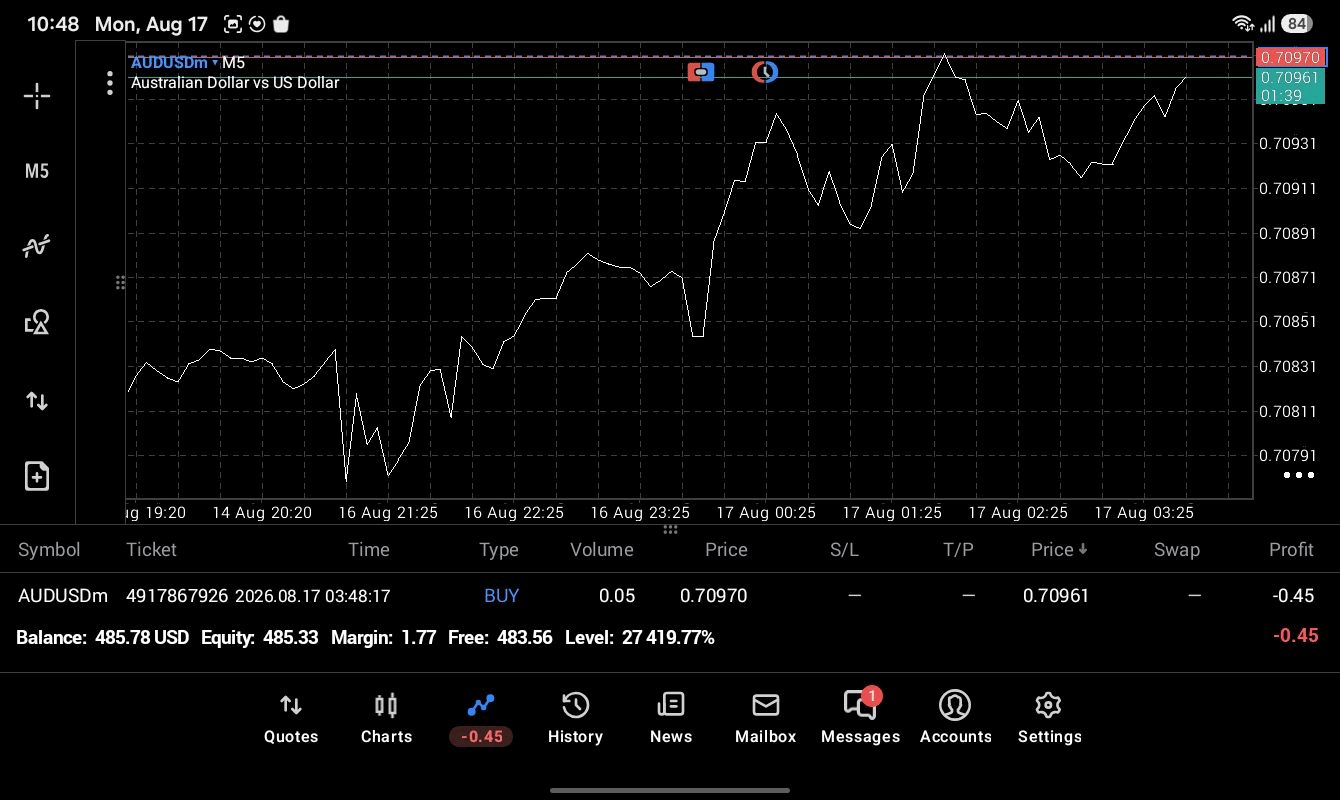Viewport: 1340px width, 800px height.
Task: Tap the trade up-down arrows icon
Action: coord(37,401)
